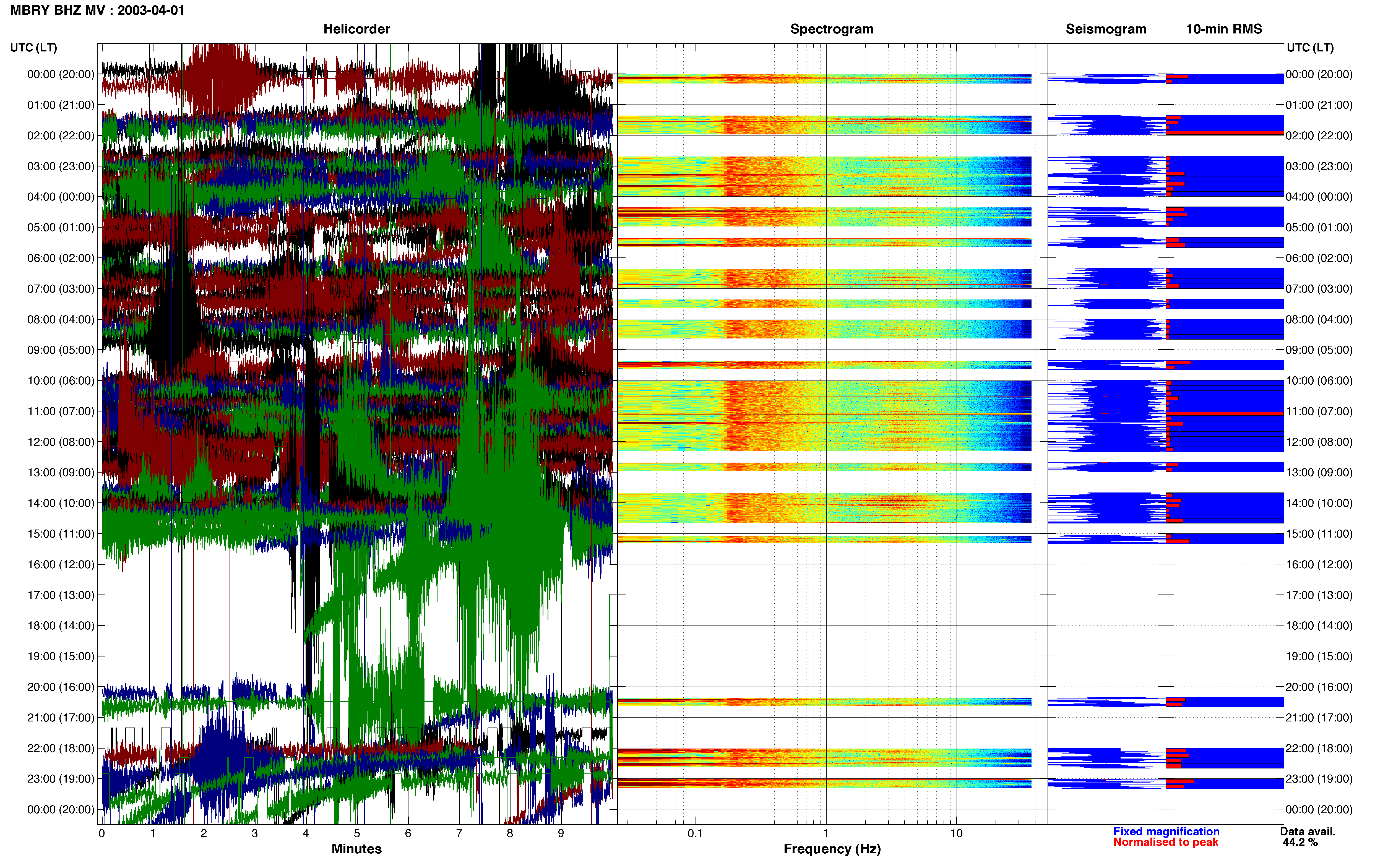
Task: Click the 'Data avail.' label
Action: pyautogui.click(x=1308, y=831)
